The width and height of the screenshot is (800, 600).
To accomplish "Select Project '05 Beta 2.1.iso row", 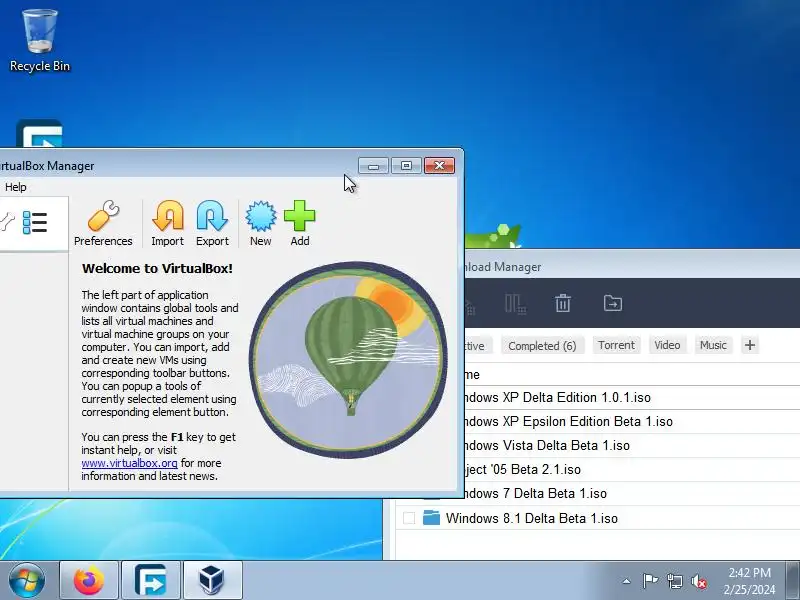I will (x=632, y=469).
